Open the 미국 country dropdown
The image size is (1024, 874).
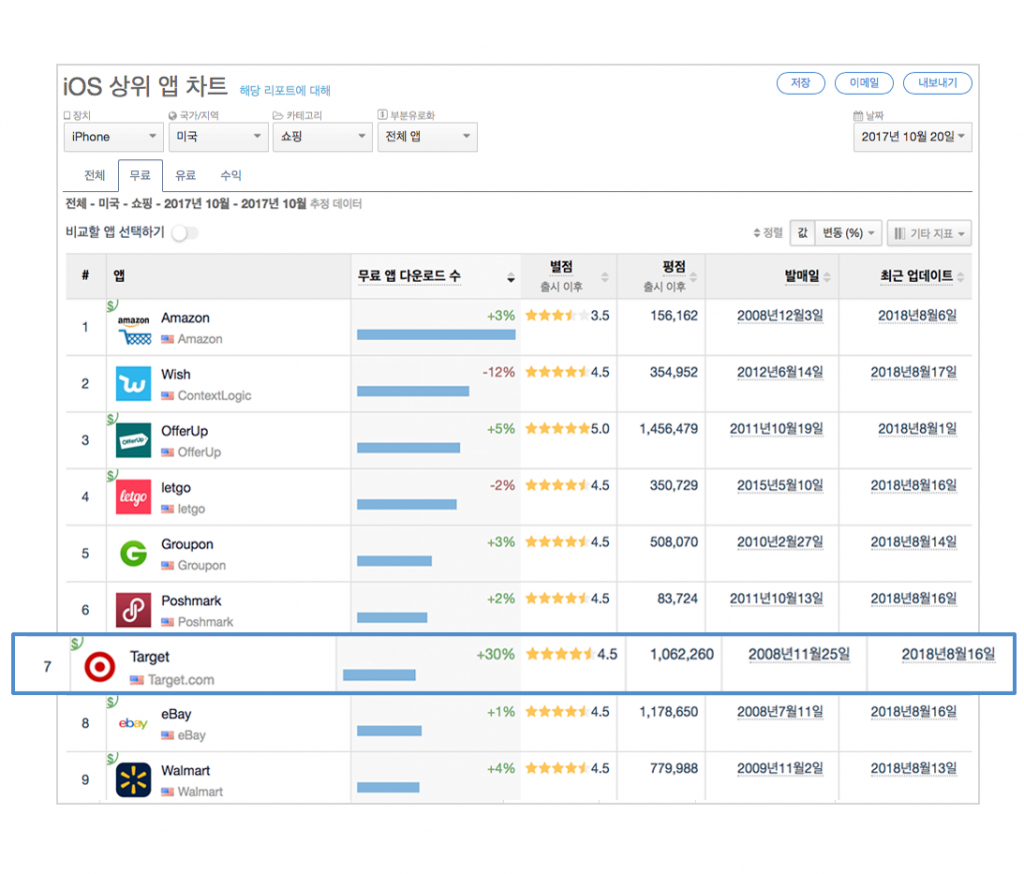(x=218, y=137)
